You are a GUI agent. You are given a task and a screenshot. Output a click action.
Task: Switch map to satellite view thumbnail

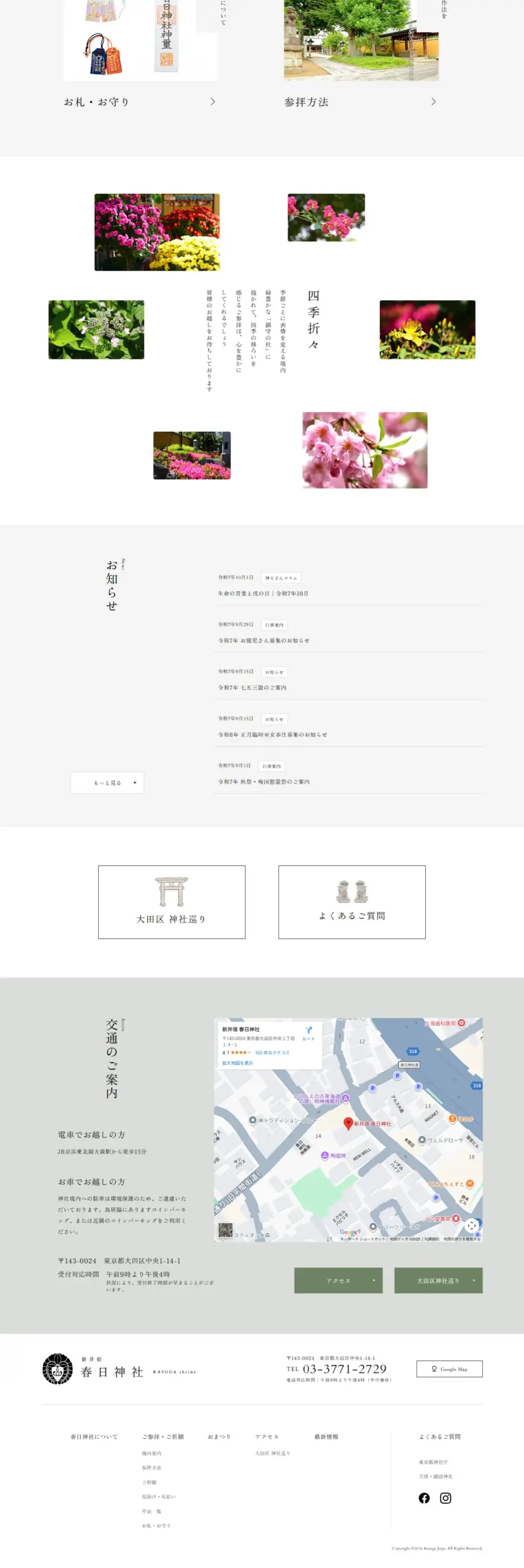[x=226, y=1229]
